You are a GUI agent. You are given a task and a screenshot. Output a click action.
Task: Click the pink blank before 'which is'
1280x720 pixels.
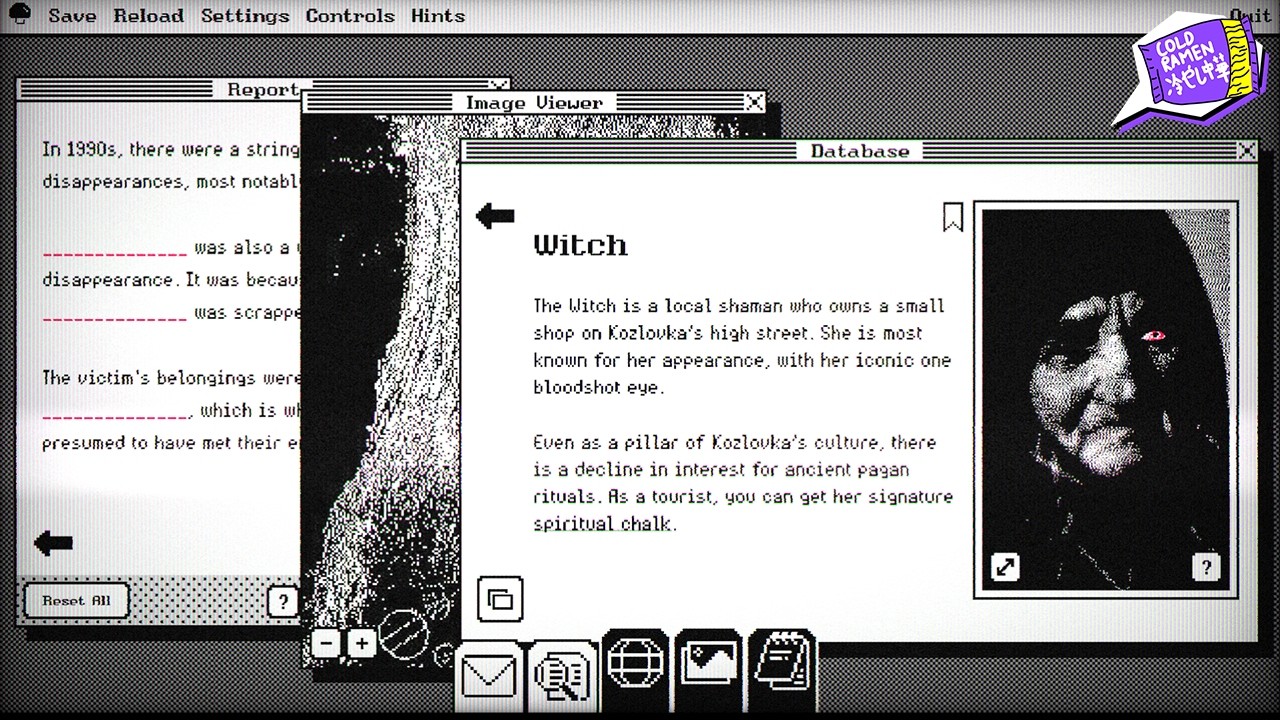115,412
